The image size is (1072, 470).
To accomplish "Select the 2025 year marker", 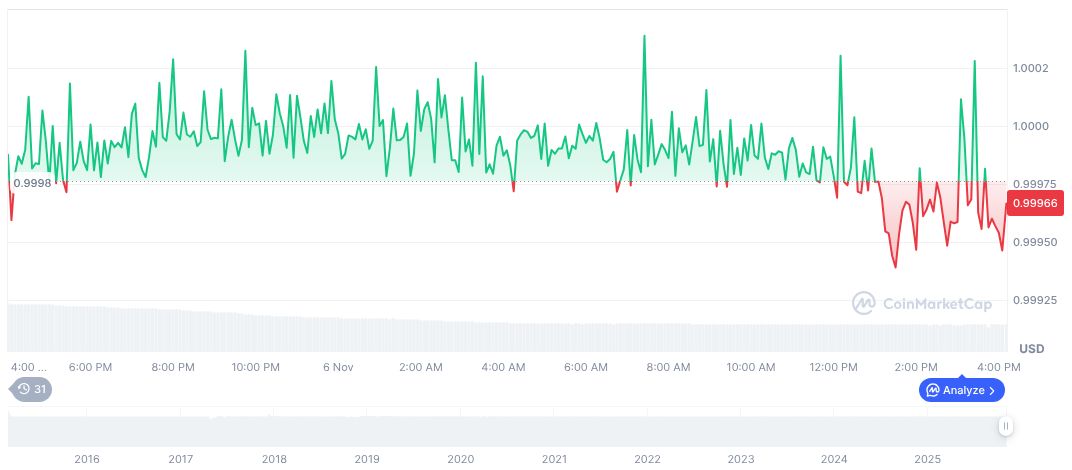I will (927, 459).
